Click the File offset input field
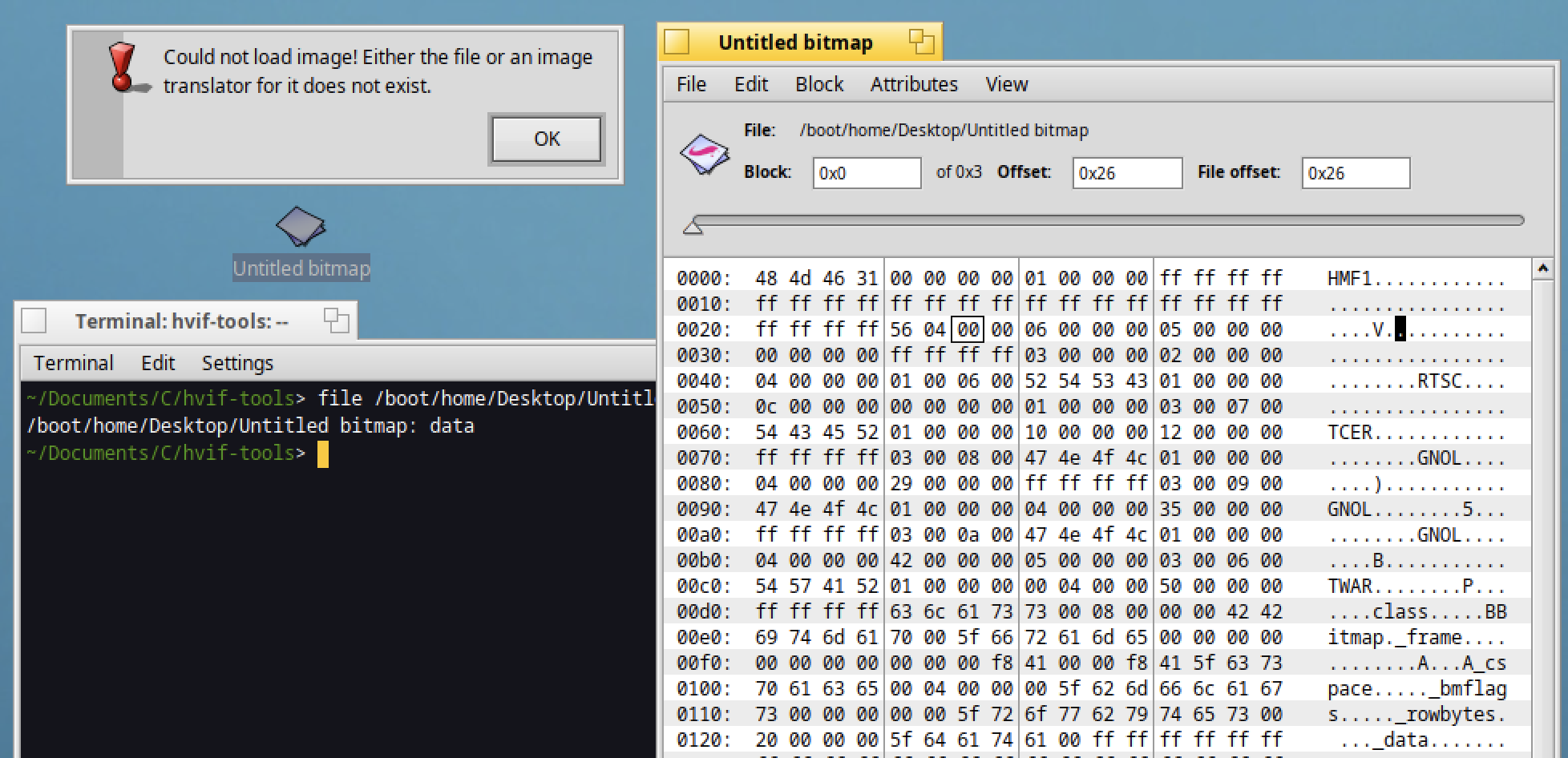Screen dimensions: 1568x758 (x=1355, y=173)
